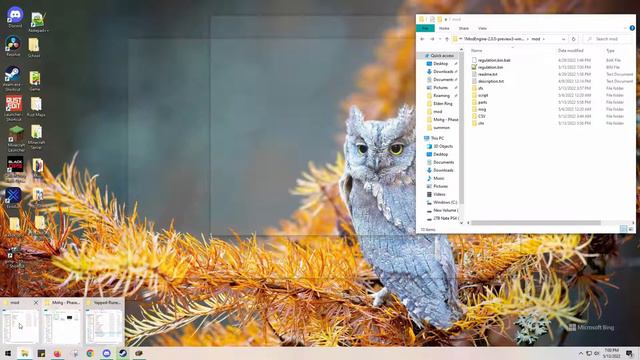Select the description.txt file
640x360 pixels.
point(491,81)
